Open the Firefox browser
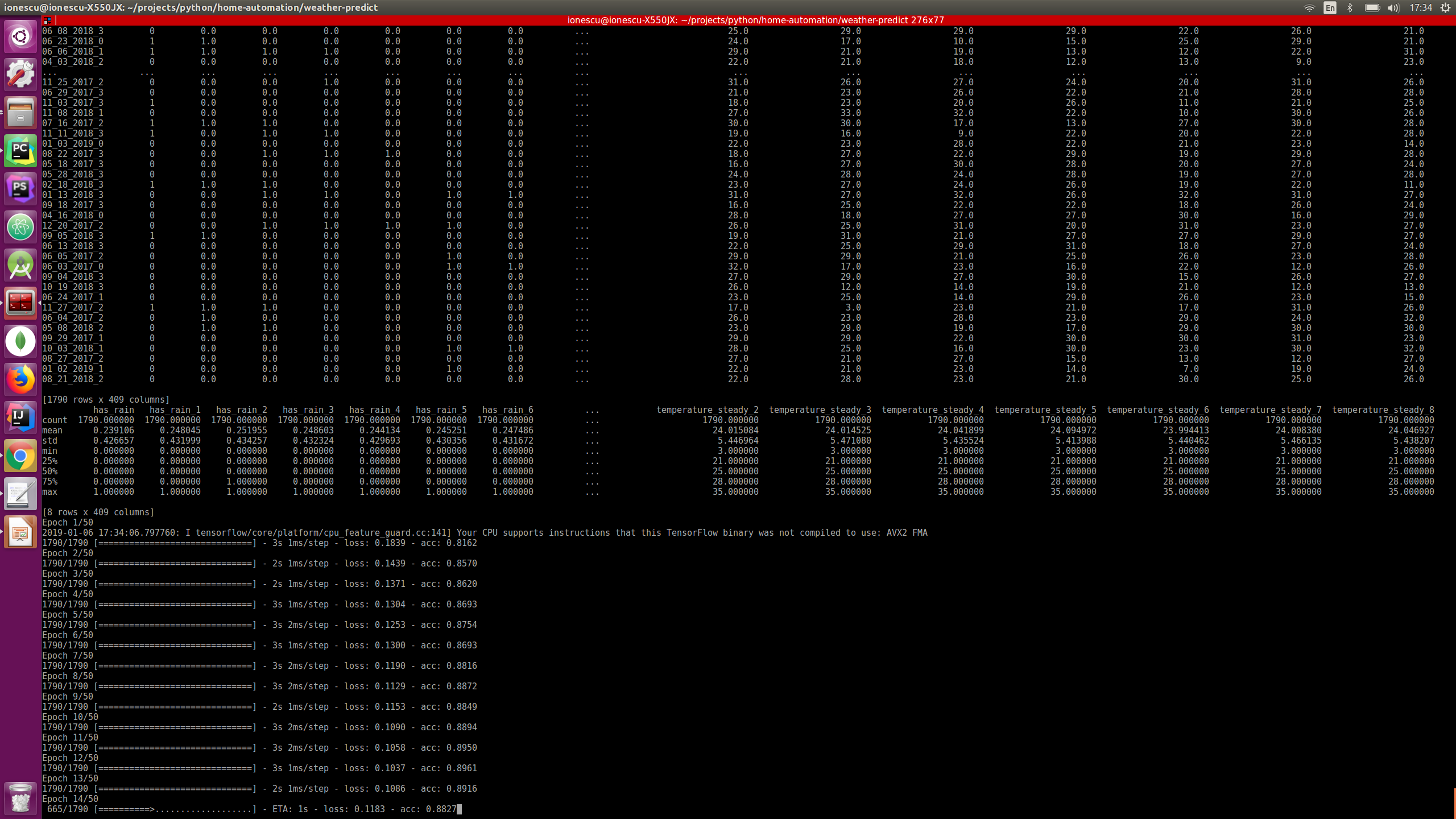The image size is (1456, 819). [x=20, y=379]
